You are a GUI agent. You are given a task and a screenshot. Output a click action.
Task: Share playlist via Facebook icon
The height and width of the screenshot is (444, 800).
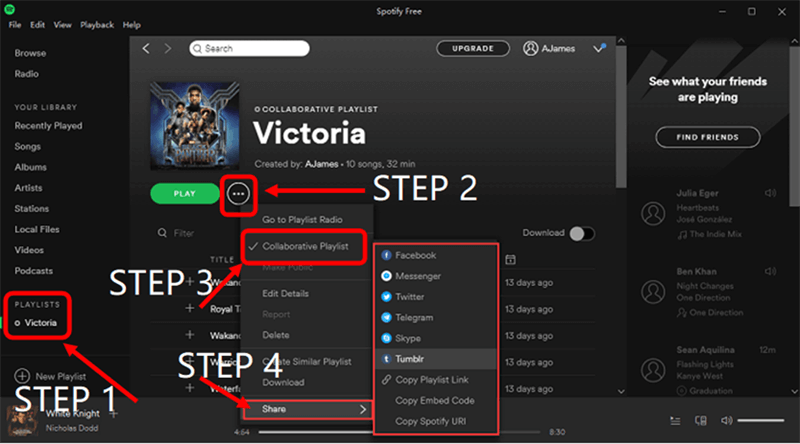(x=386, y=256)
